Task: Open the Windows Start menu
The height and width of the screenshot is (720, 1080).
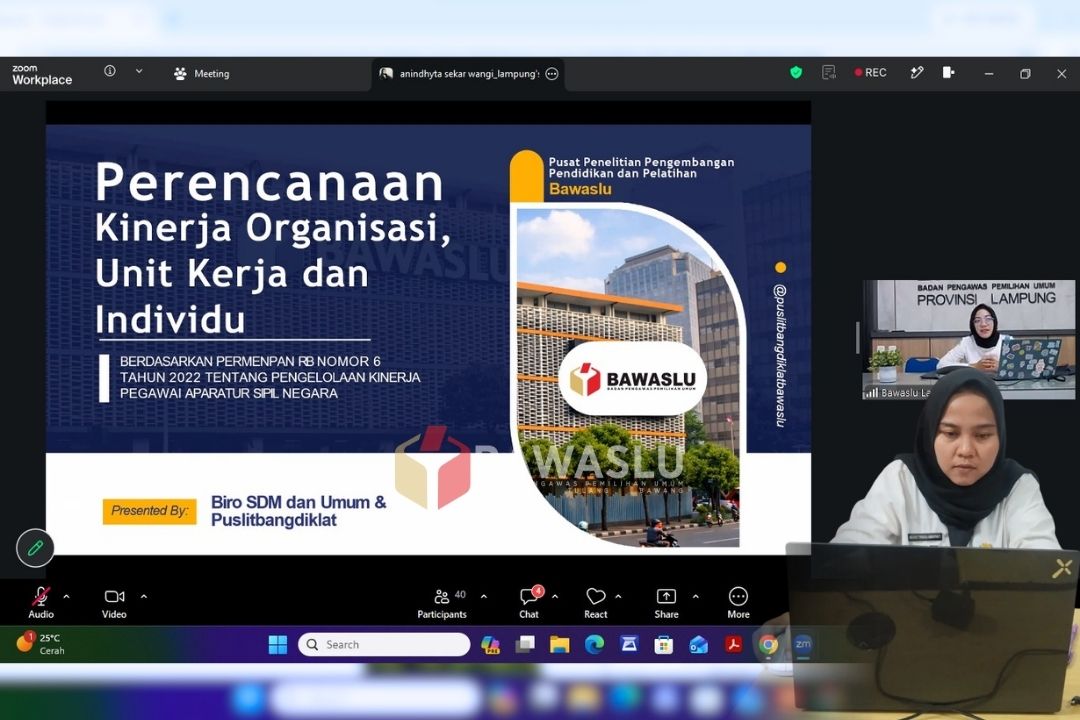Action: [x=278, y=644]
